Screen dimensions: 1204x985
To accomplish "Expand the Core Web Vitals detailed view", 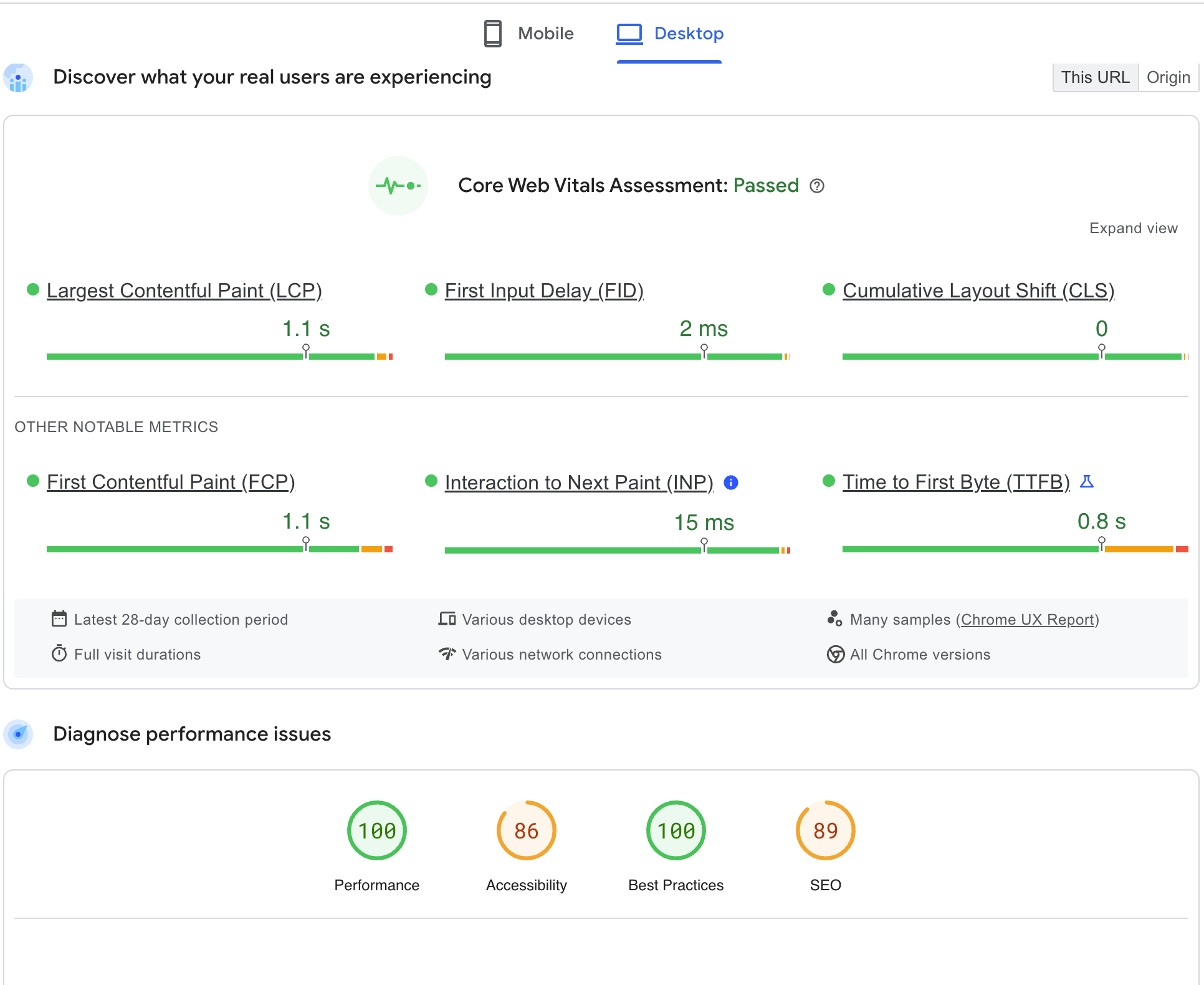I will 1133,228.
